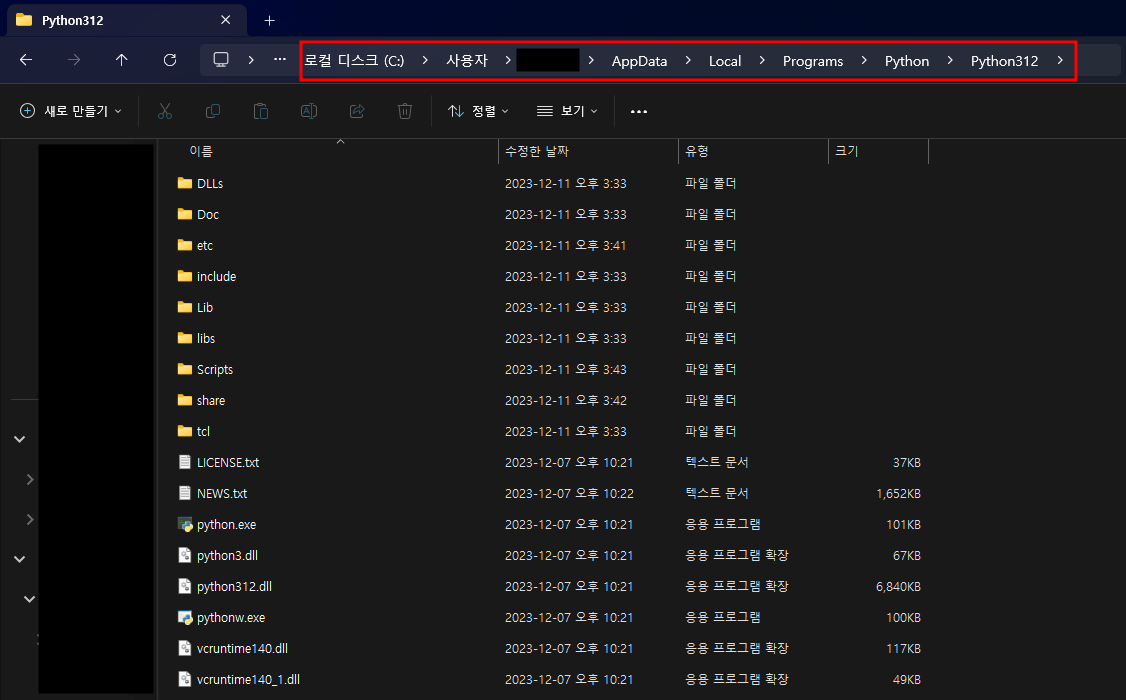Select the Programs breadcrumb segment
This screenshot has height=700, width=1126.
click(x=813, y=62)
